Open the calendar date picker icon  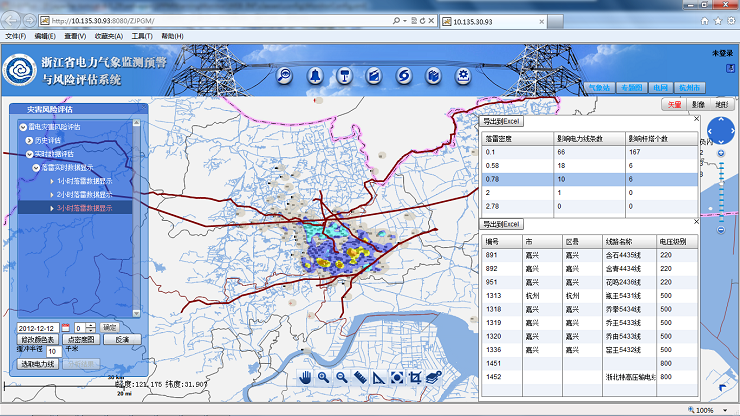click(x=66, y=327)
